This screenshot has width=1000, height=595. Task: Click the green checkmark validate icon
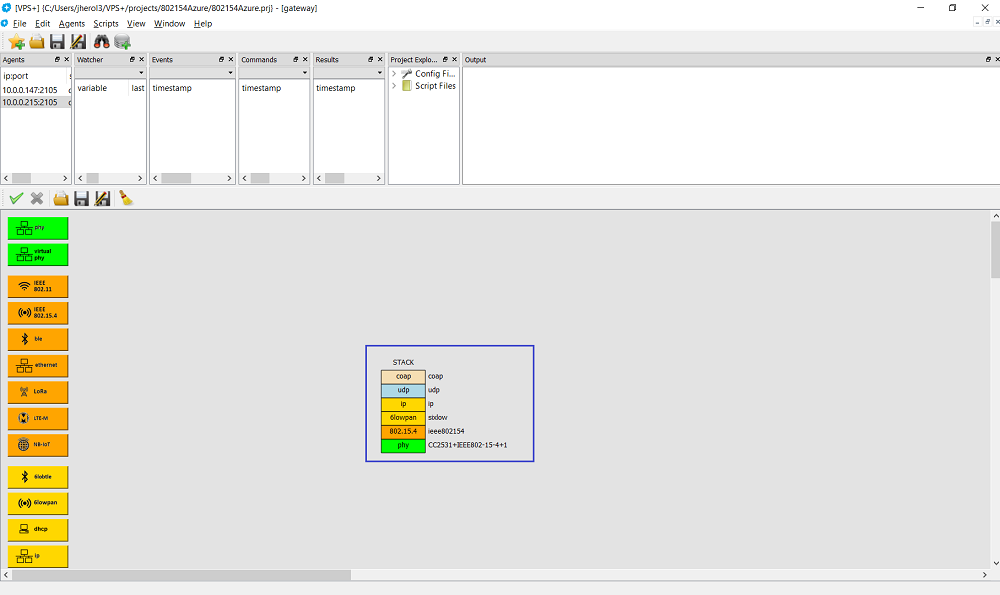click(16, 198)
